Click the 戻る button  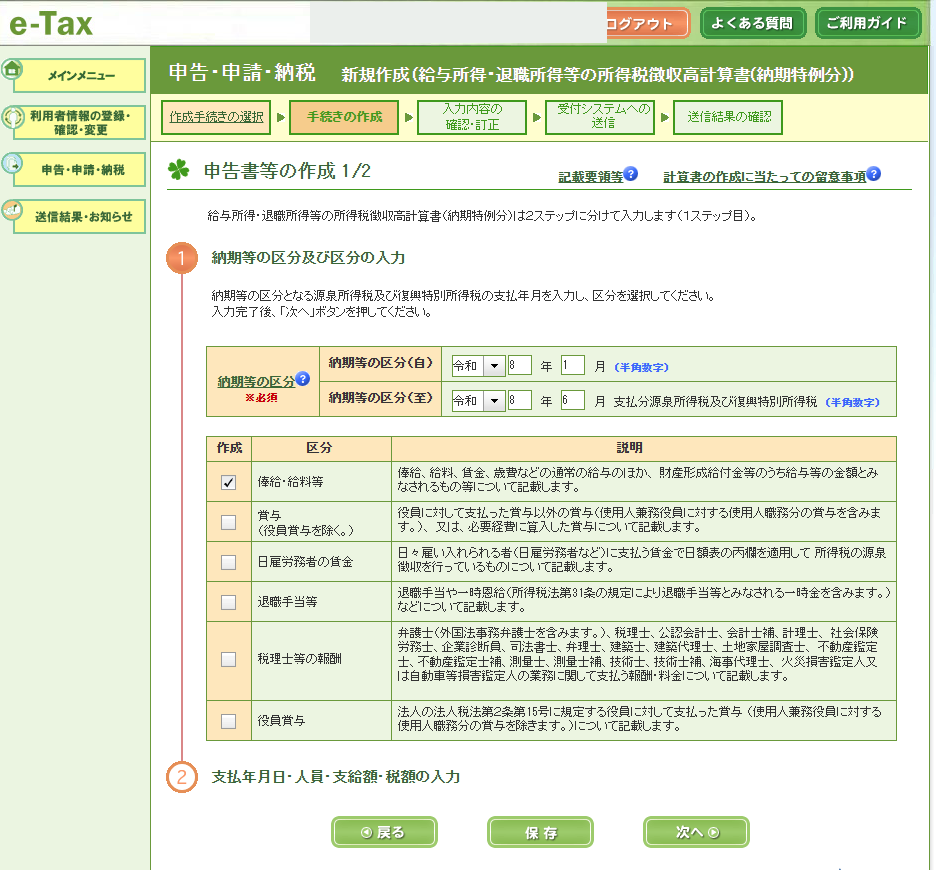pyautogui.click(x=384, y=832)
